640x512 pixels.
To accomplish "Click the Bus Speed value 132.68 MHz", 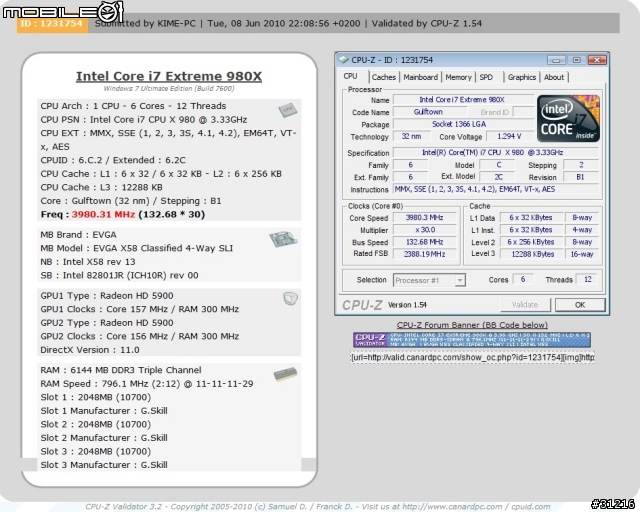I will (424, 242).
